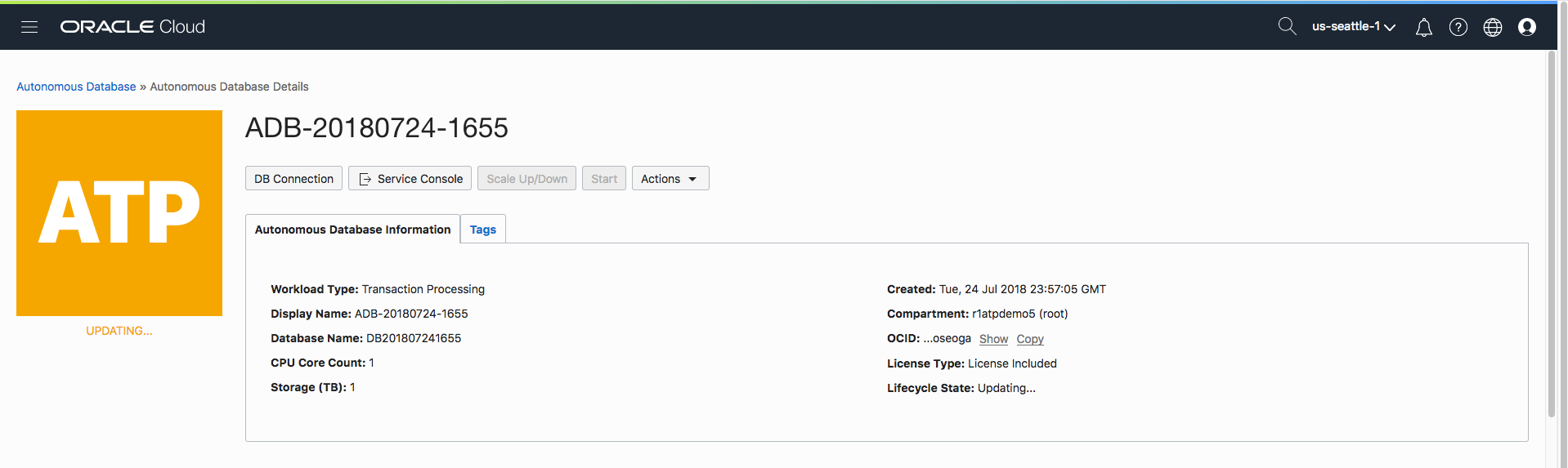
Task: Select the Autonomous Database Information tab
Action: [352, 230]
